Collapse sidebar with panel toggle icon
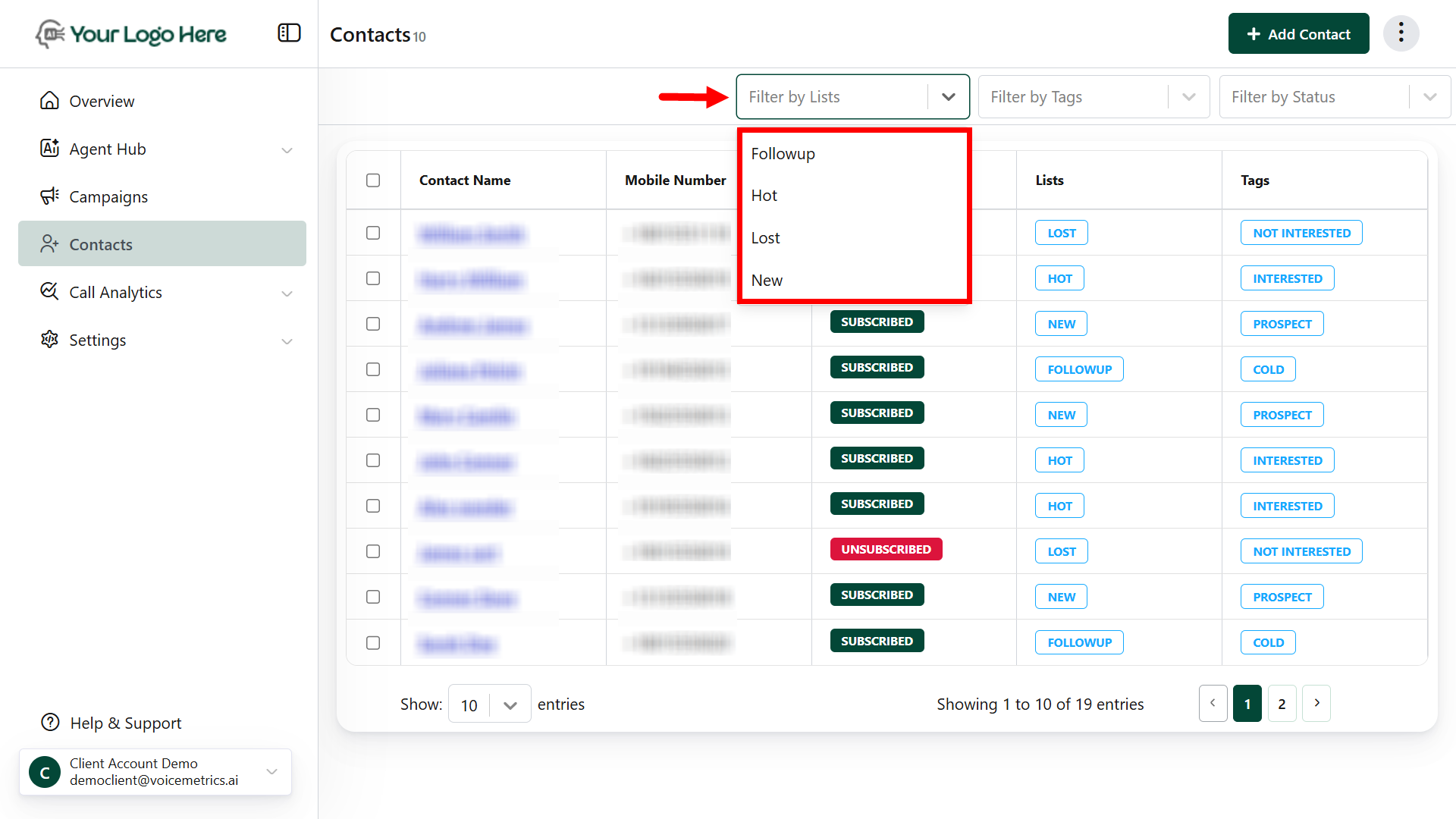Screen dimensions: 1456x819 click(289, 33)
